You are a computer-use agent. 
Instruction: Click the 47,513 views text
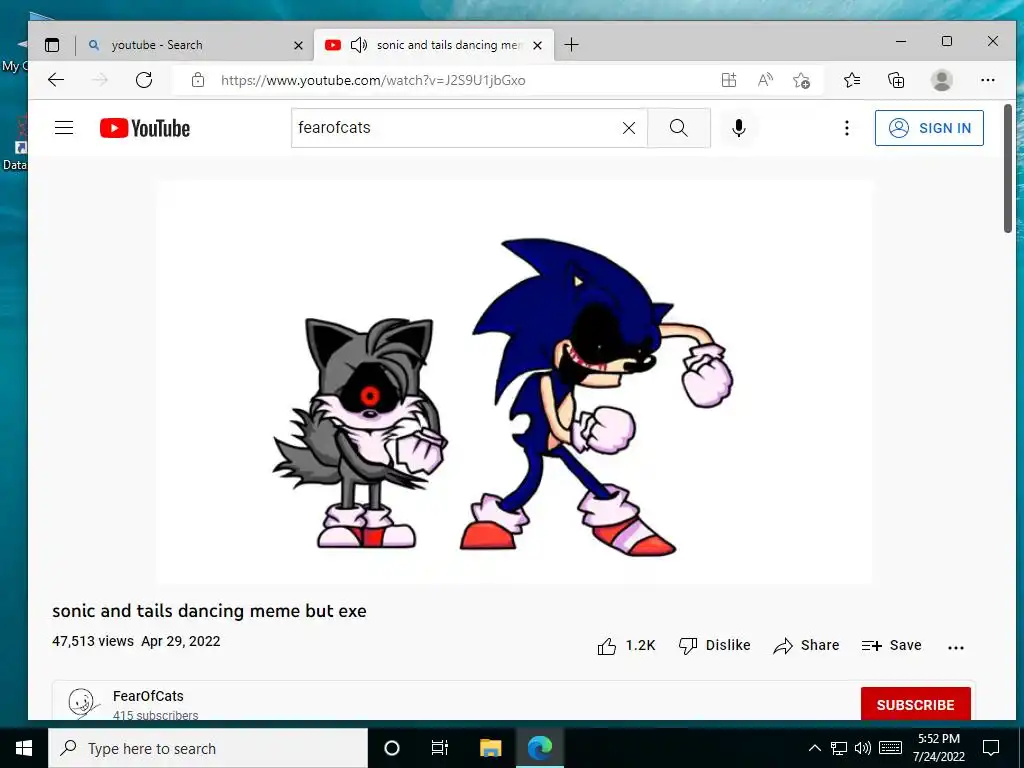pos(93,641)
